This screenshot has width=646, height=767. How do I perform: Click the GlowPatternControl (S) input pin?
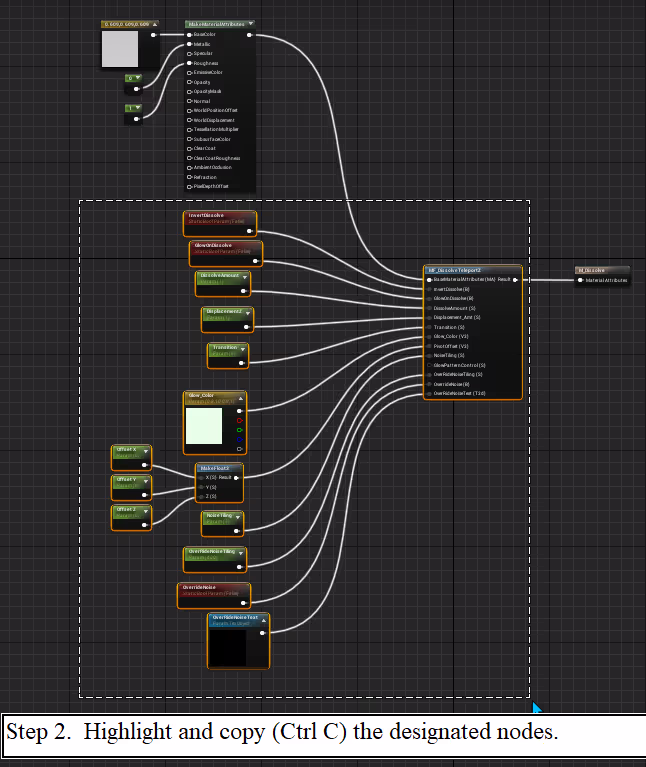[429, 365]
